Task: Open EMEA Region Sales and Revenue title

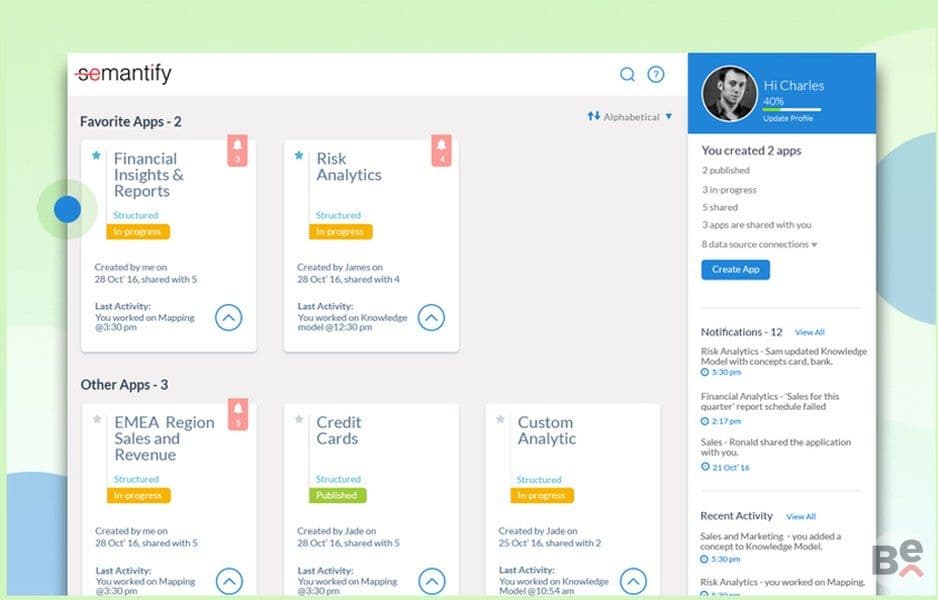Action: pyautogui.click(x=165, y=438)
